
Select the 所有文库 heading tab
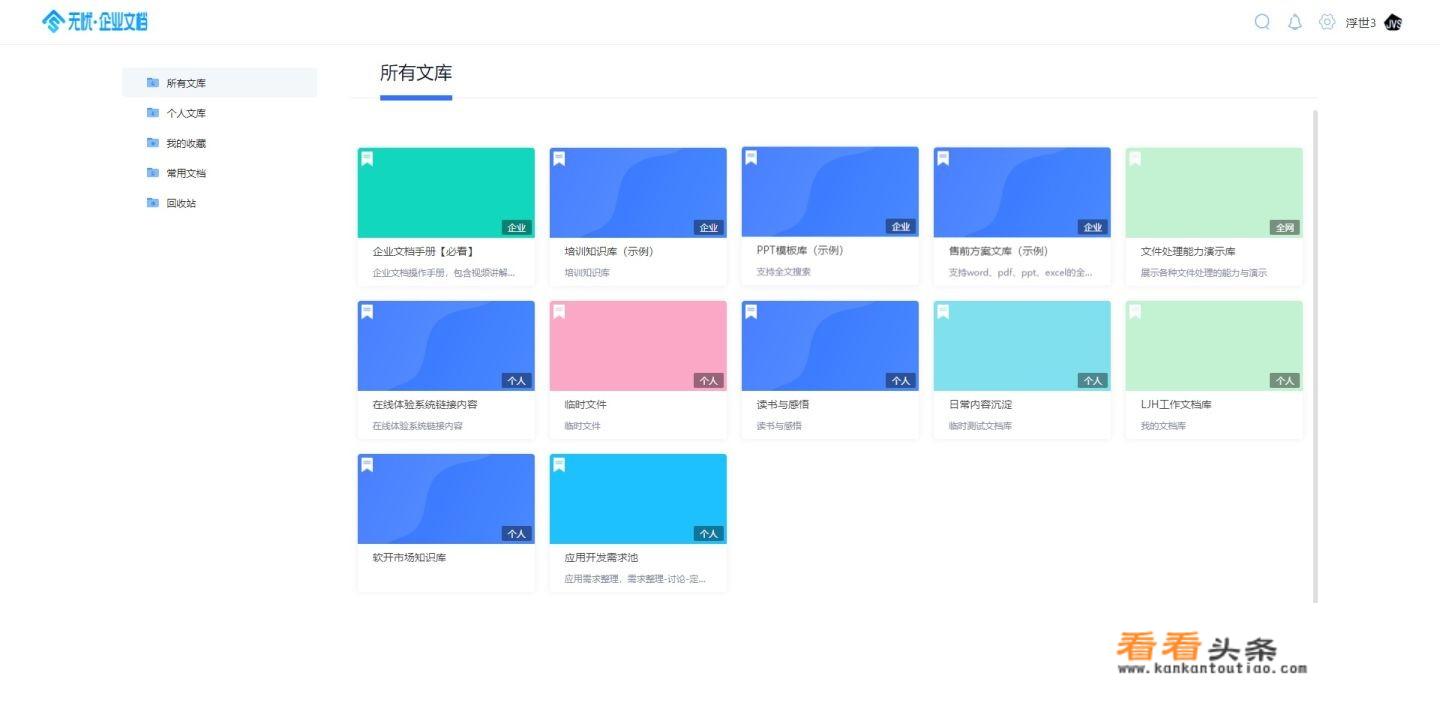pos(416,73)
